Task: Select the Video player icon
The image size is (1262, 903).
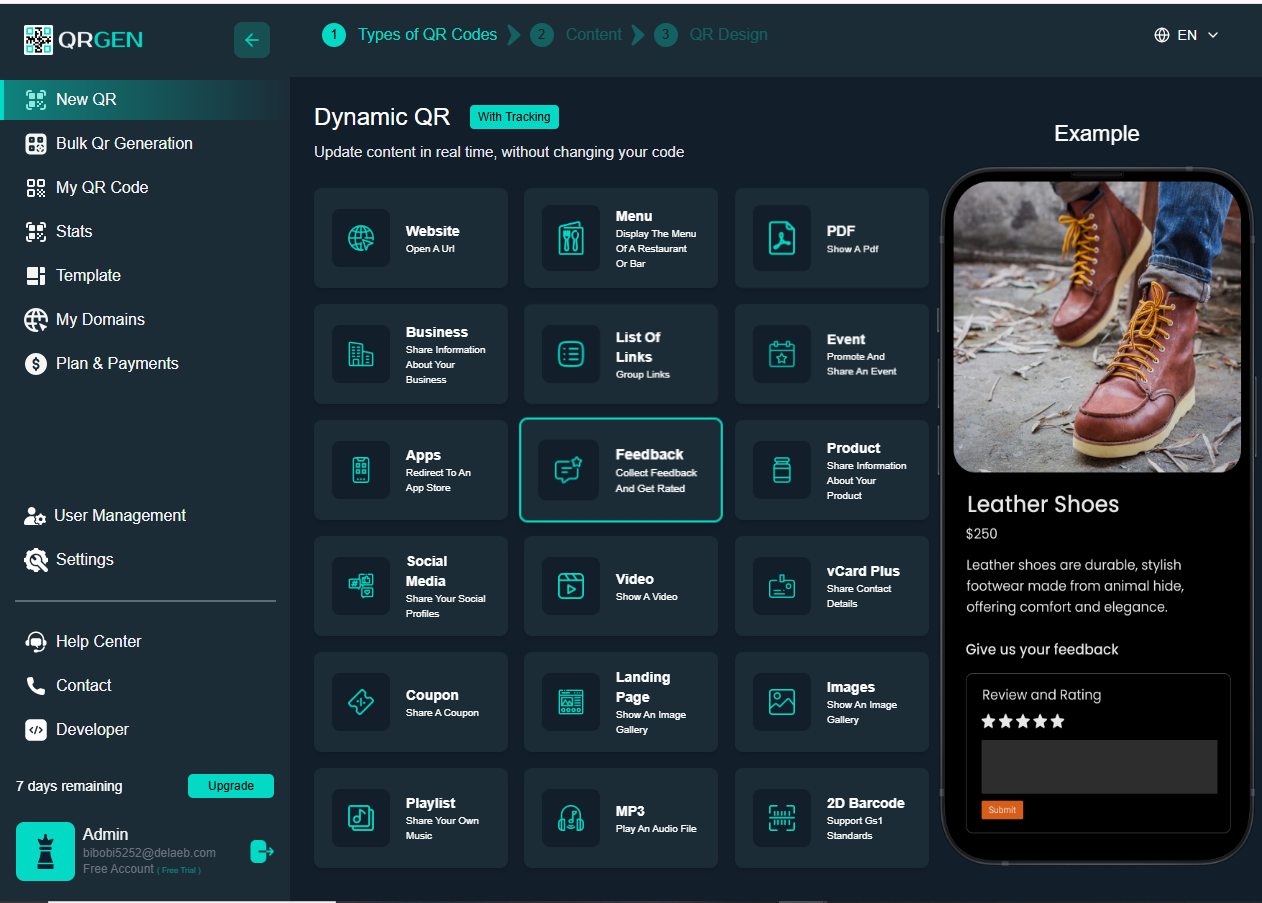Action: tap(571, 586)
